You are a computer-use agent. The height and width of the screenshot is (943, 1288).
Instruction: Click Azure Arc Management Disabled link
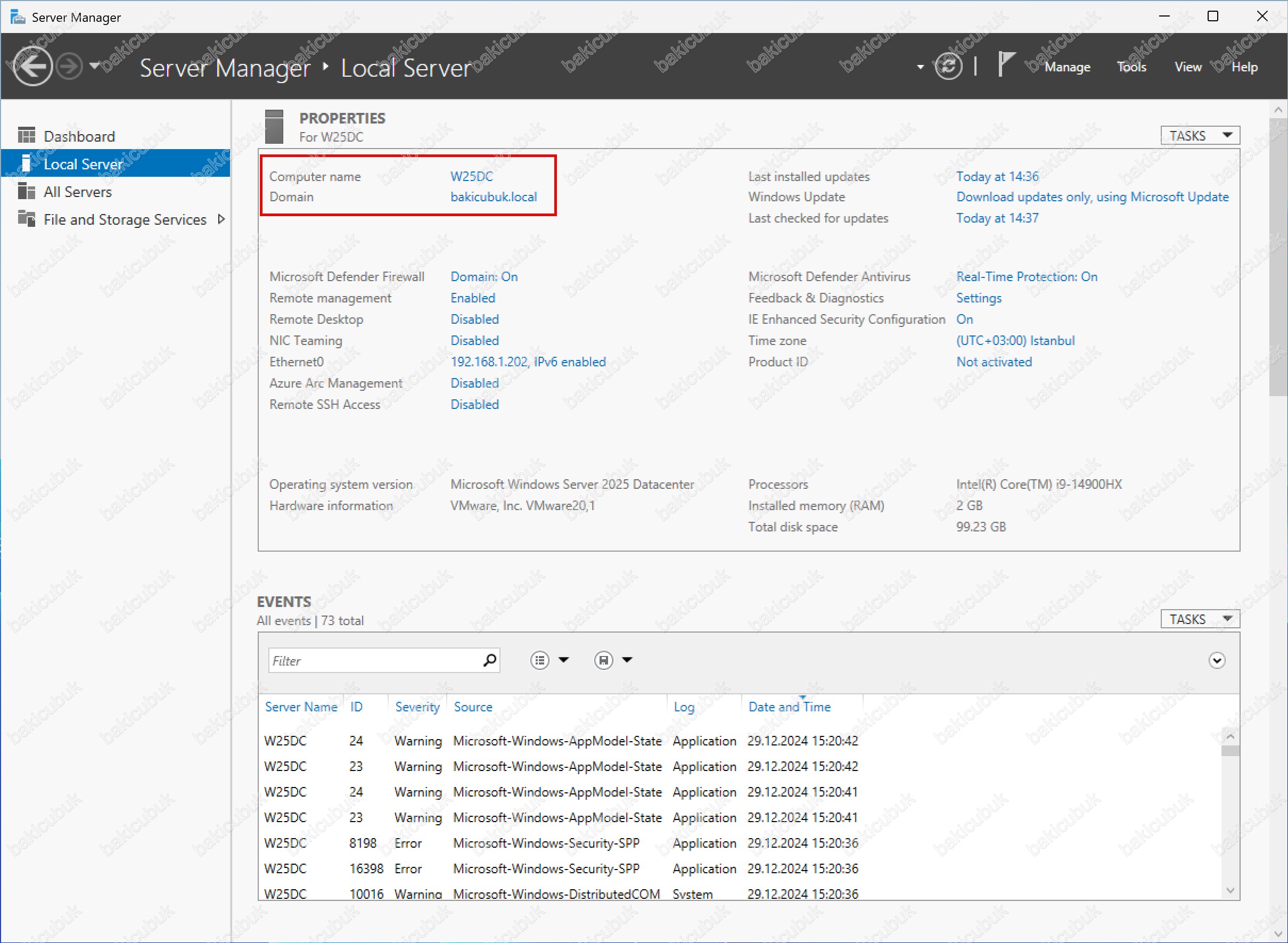click(474, 383)
